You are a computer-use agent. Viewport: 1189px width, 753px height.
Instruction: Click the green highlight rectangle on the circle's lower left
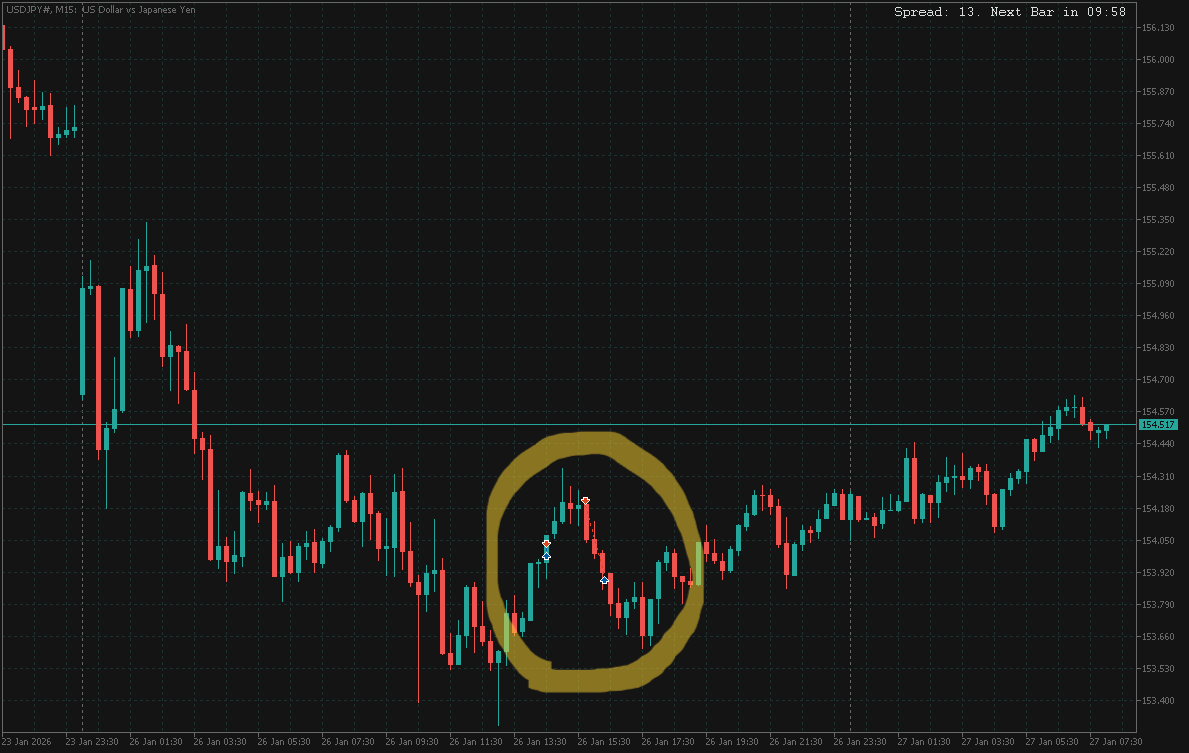tap(507, 632)
